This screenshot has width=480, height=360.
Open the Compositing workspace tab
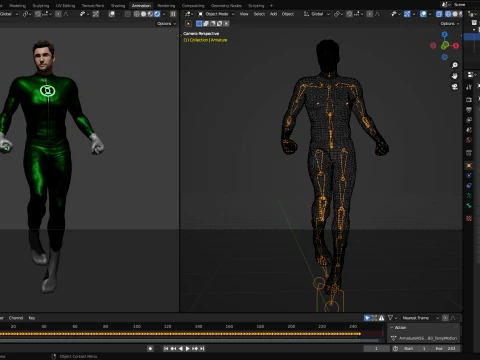[193, 6]
